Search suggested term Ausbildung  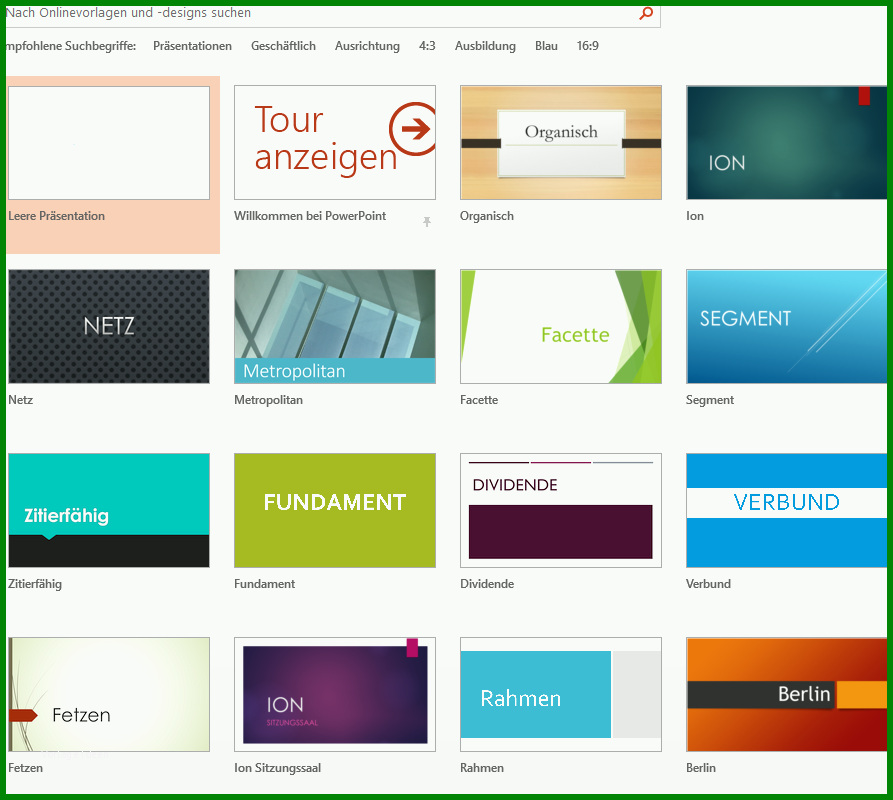click(485, 46)
